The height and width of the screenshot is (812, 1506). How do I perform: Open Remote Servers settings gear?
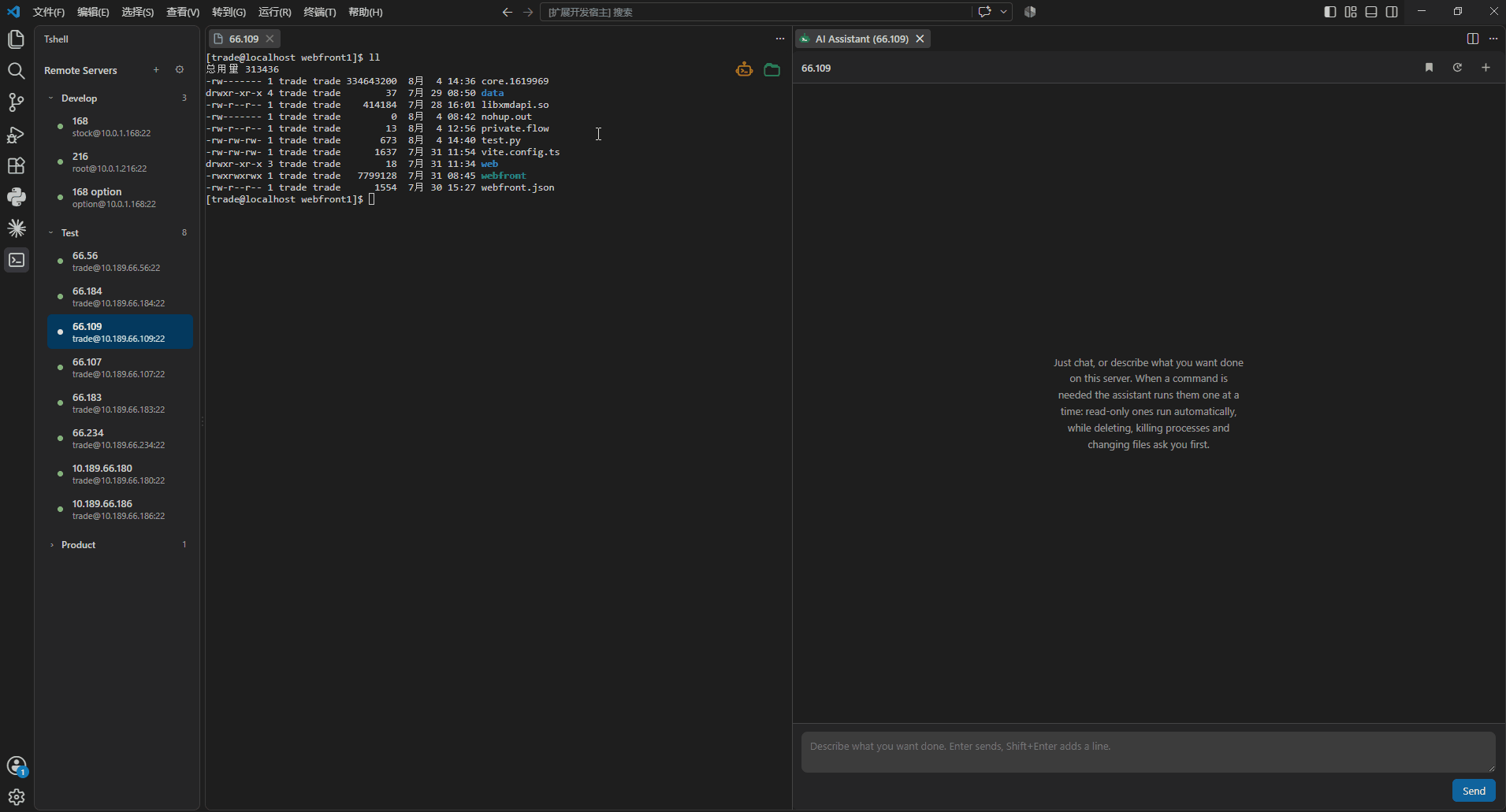[x=180, y=70]
